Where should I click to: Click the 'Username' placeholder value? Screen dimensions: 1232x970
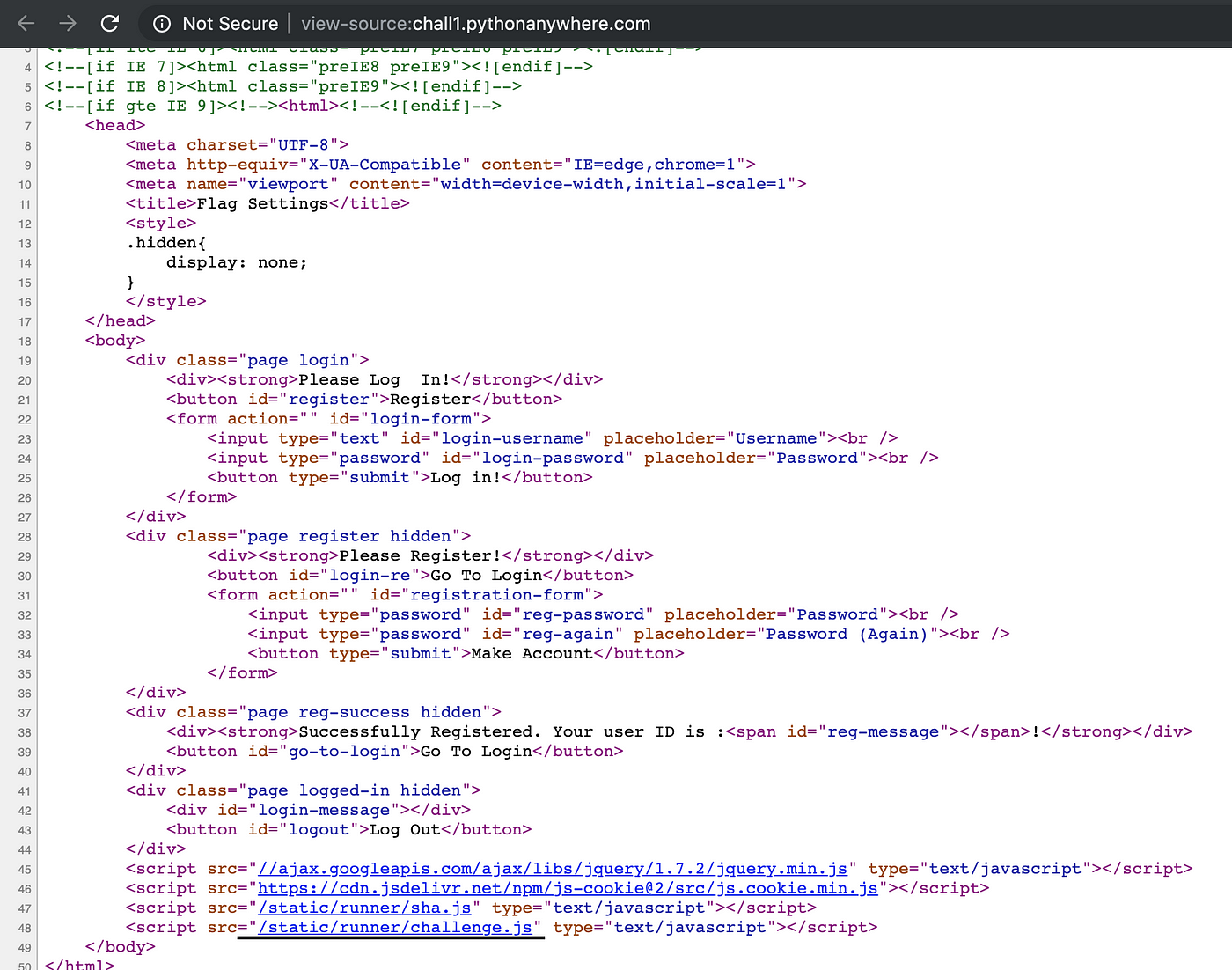click(x=776, y=438)
